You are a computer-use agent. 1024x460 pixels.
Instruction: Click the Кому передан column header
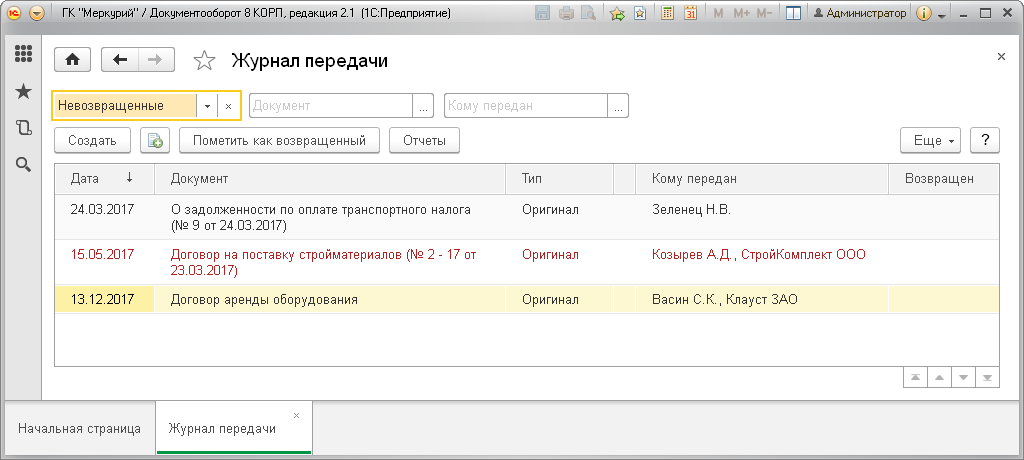[761, 179]
